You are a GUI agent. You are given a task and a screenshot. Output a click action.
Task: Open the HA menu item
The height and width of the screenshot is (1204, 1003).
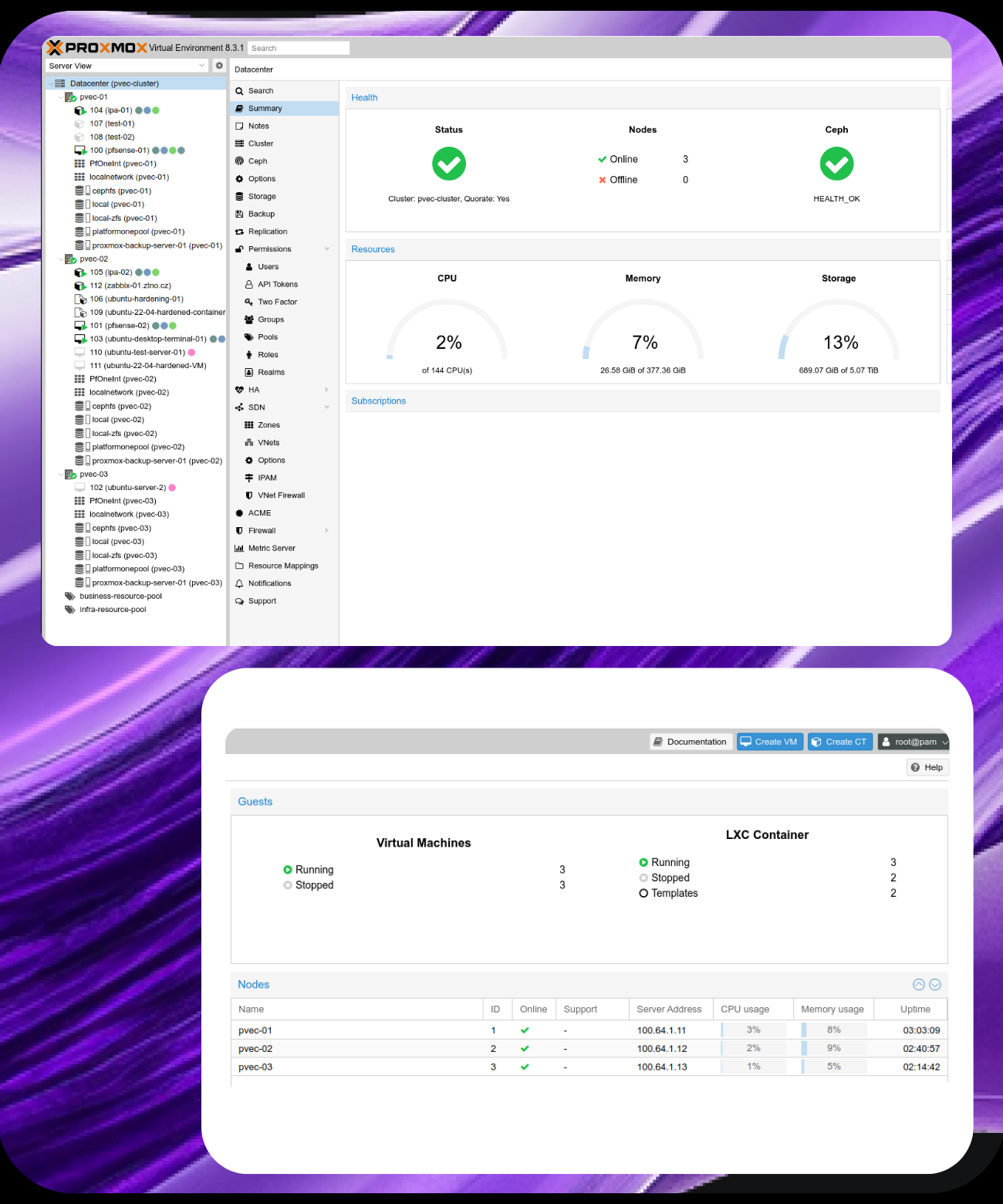coord(284,390)
